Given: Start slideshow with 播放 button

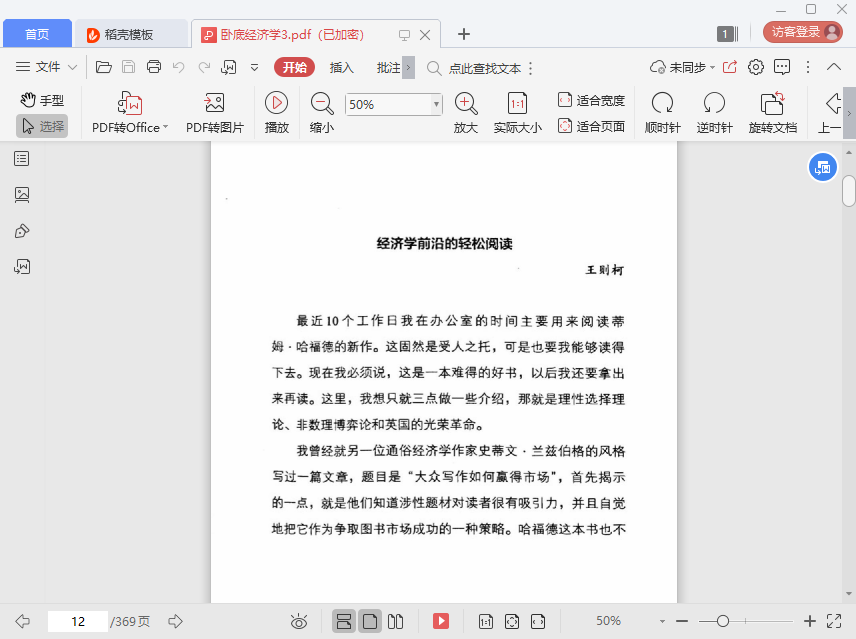Looking at the screenshot, I should pos(277,113).
